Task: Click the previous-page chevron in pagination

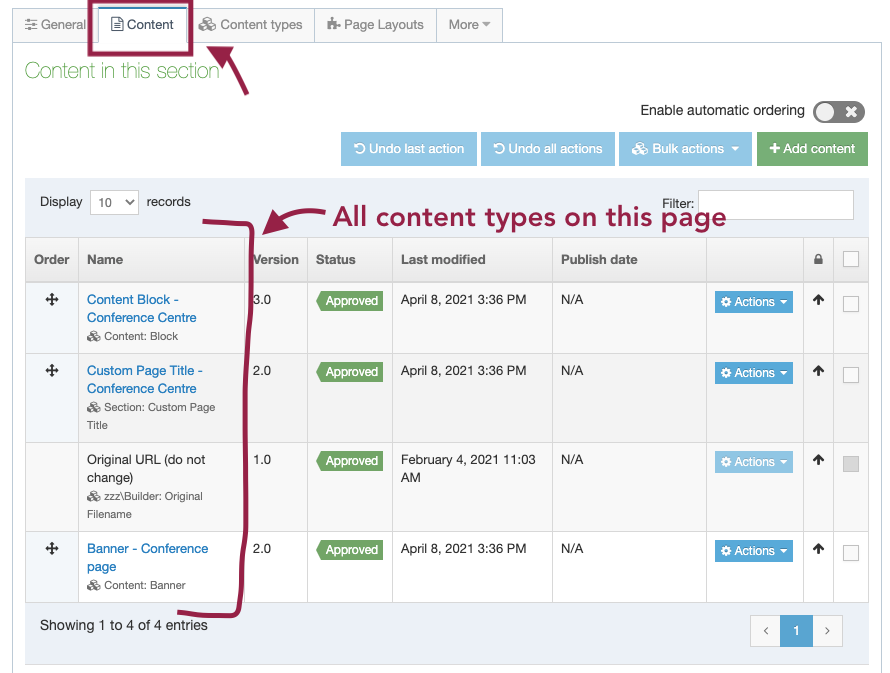Action: tap(765, 631)
